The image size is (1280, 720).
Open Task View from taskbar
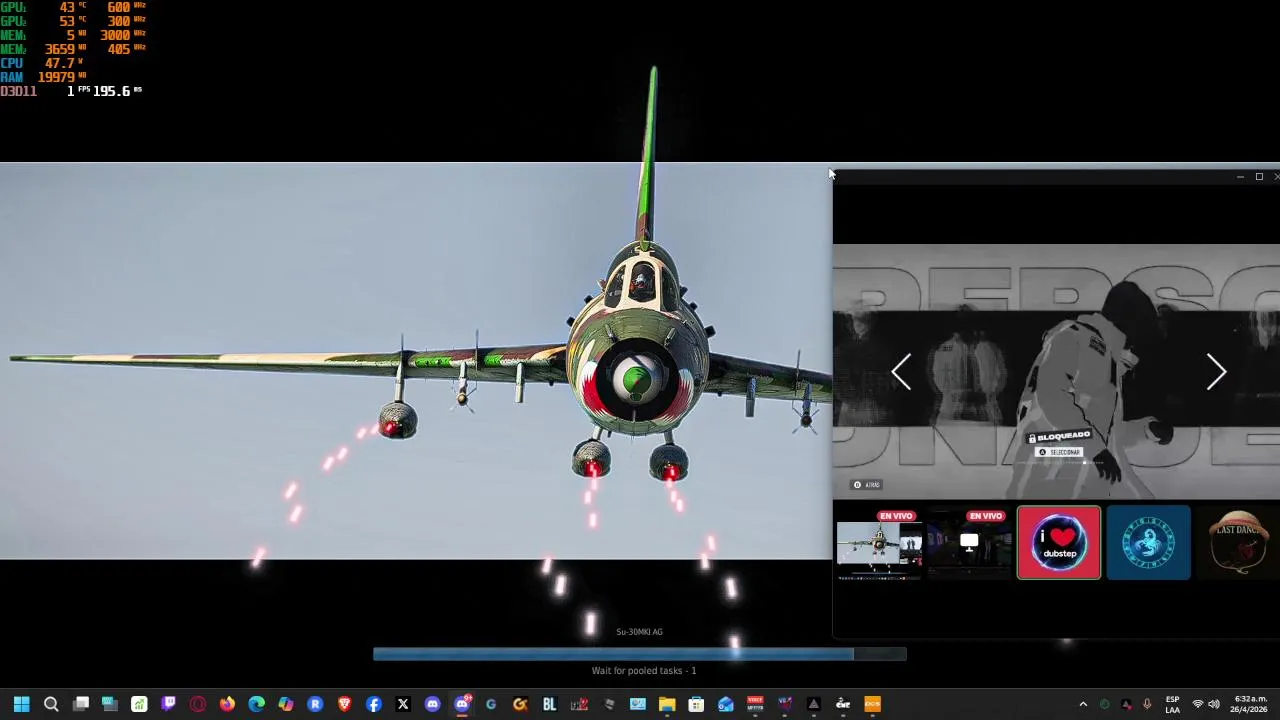click(81, 704)
